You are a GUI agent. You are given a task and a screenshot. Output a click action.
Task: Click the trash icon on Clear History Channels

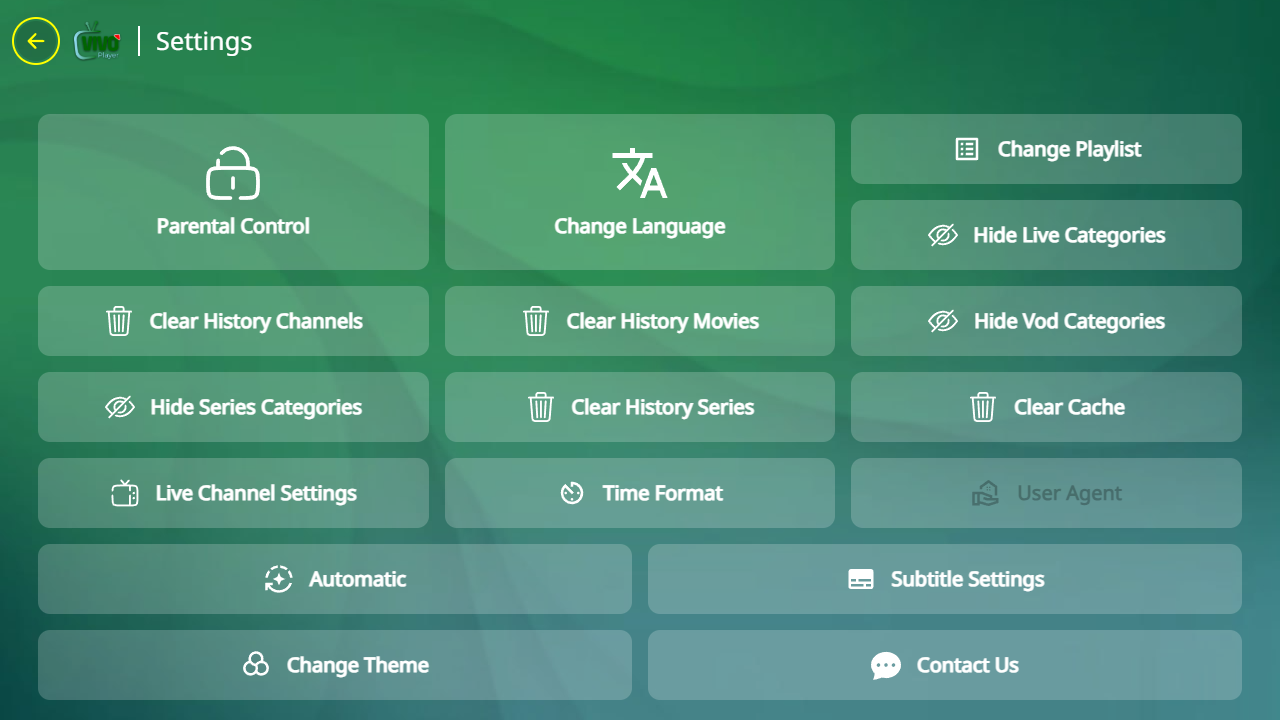[119, 321]
